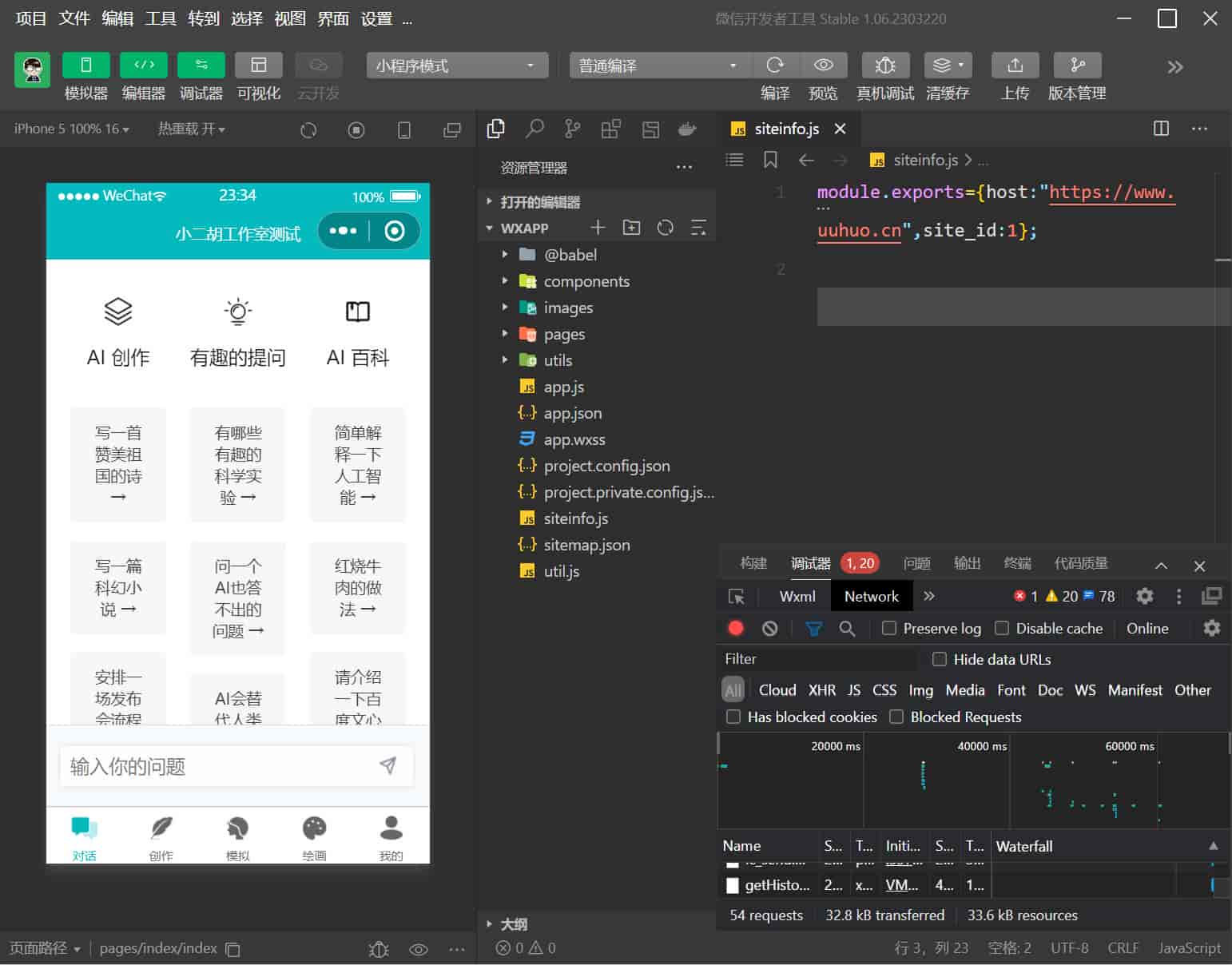The image size is (1232, 965).
Task: Enable the Disable cache checkbox
Action: tap(1002, 629)
